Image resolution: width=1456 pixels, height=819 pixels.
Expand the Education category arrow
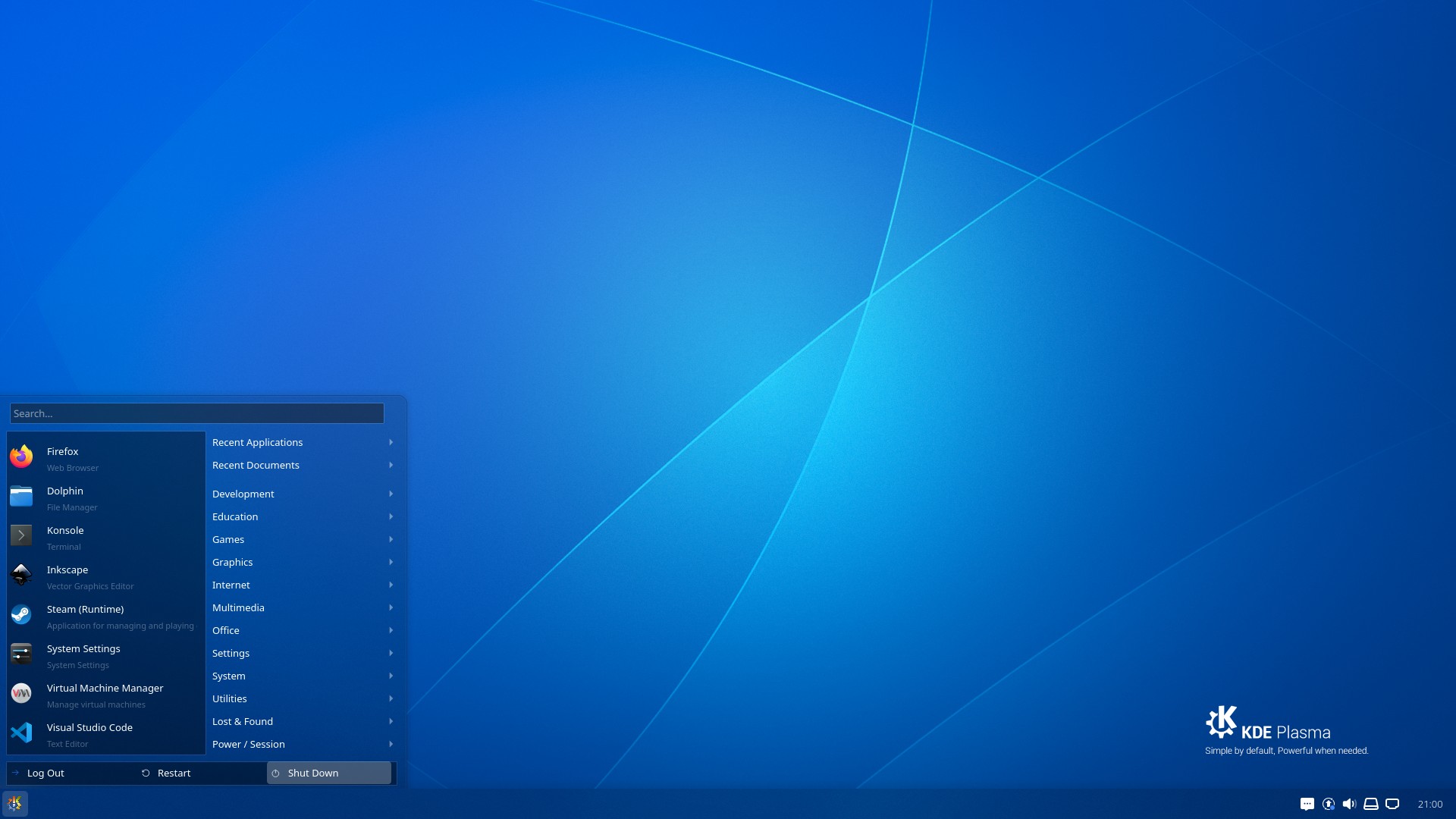(x=391, y=516)
